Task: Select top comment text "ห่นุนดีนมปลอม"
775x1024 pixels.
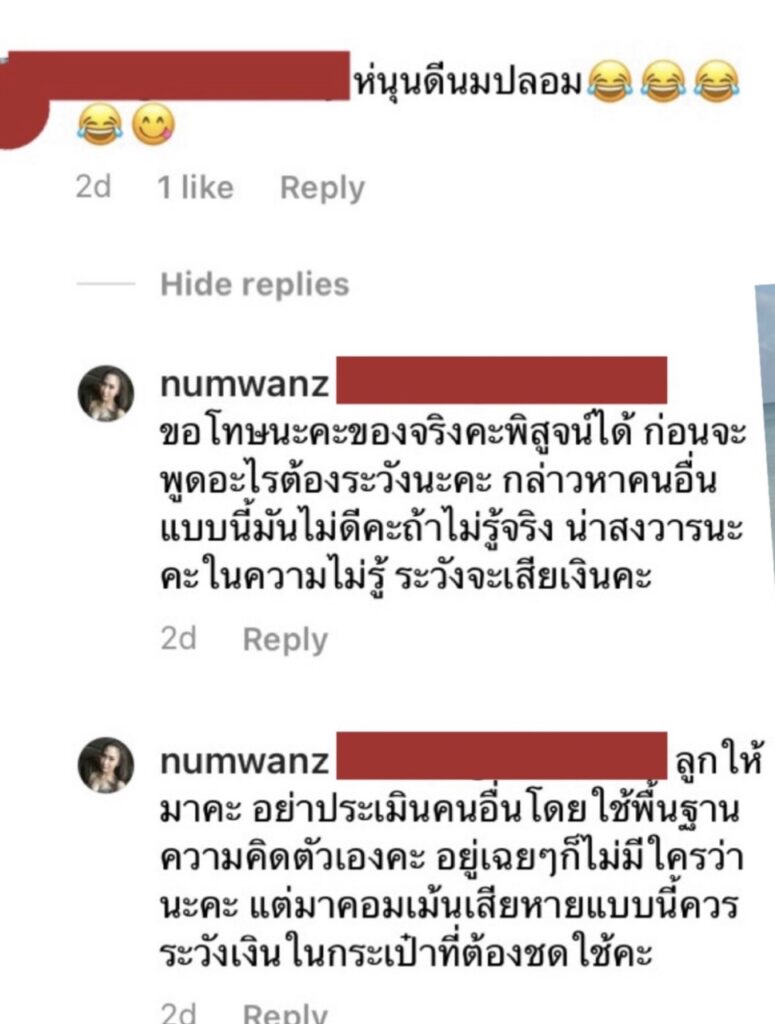Action: pos(467,82)
